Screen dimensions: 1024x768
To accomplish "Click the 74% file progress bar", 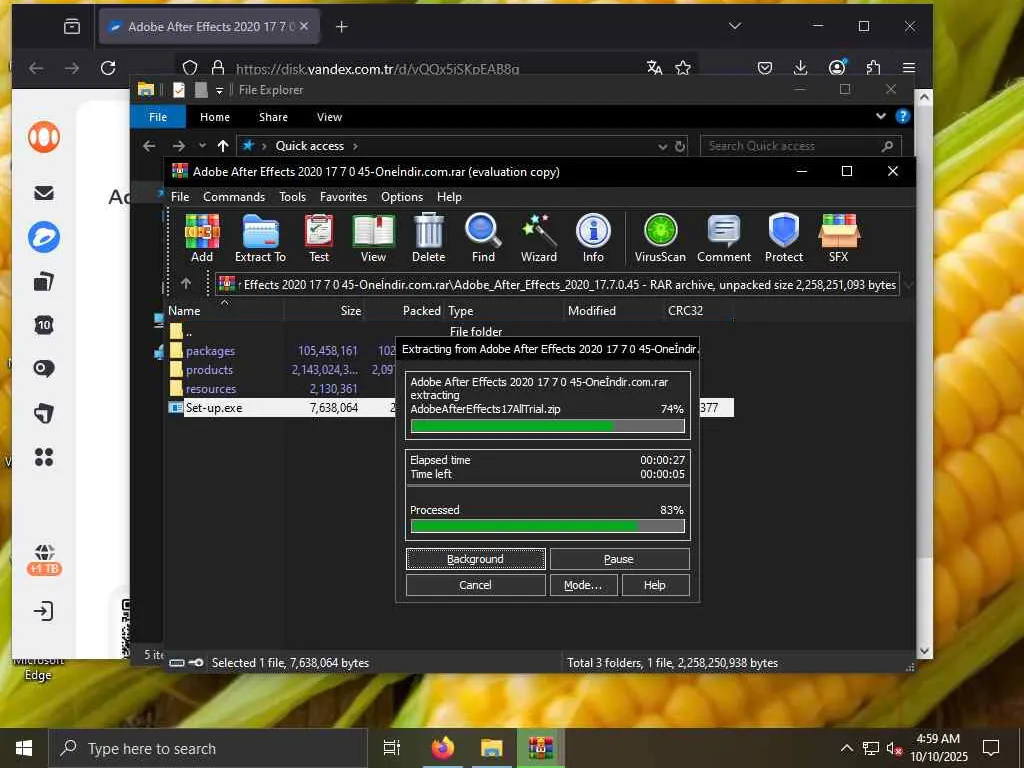I will tap(547, 426).
